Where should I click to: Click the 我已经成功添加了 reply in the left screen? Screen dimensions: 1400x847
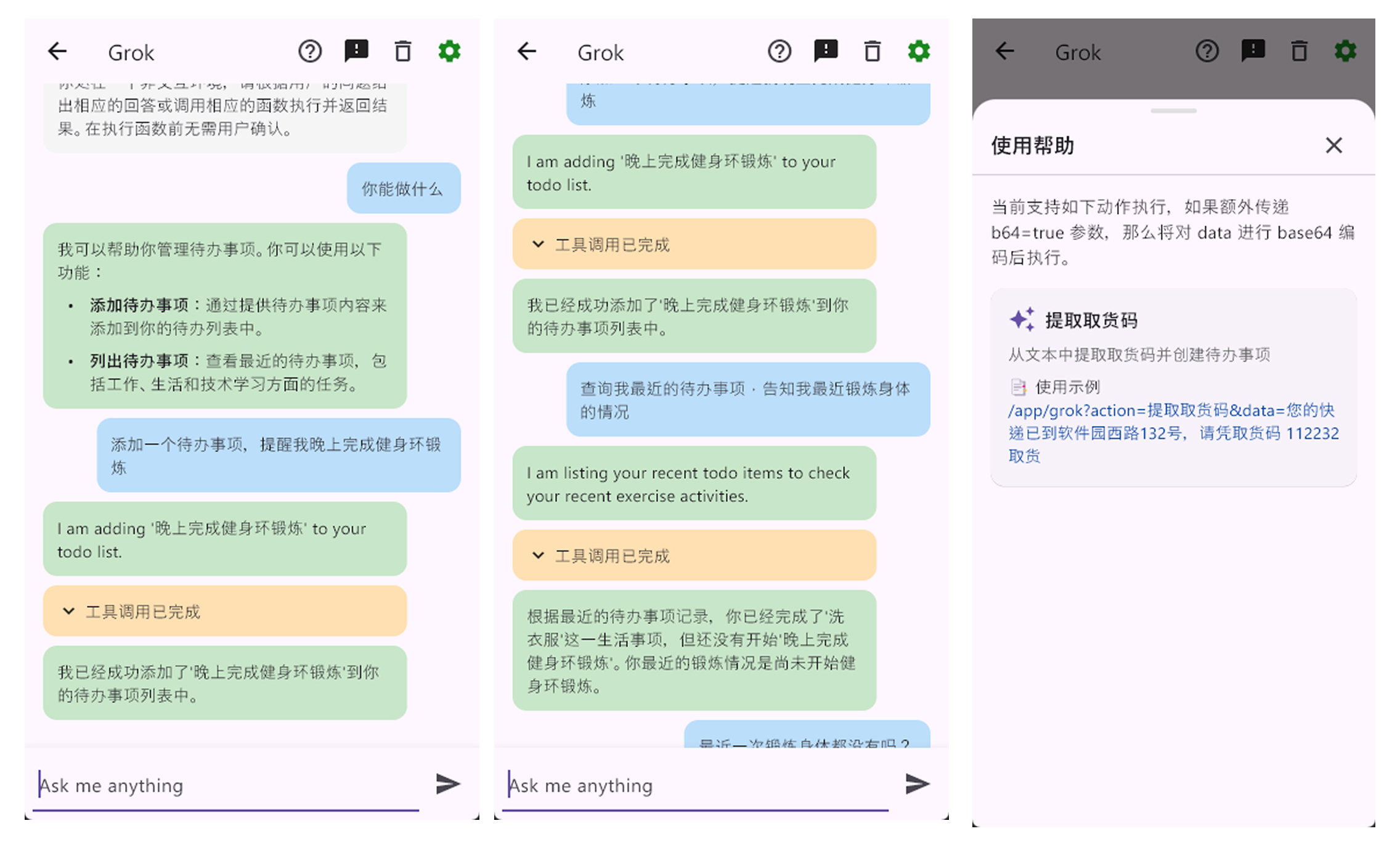[x=225, y=683]
